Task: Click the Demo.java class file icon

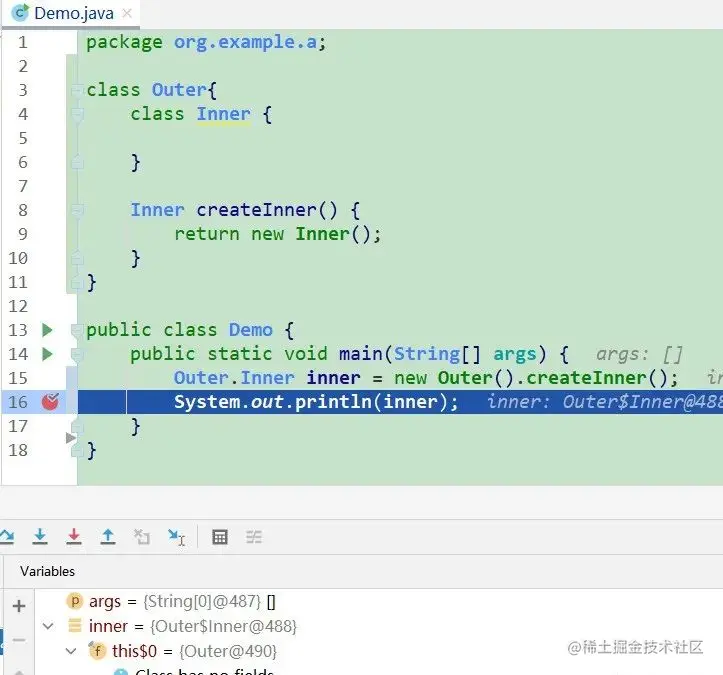Action: point(20,13)
